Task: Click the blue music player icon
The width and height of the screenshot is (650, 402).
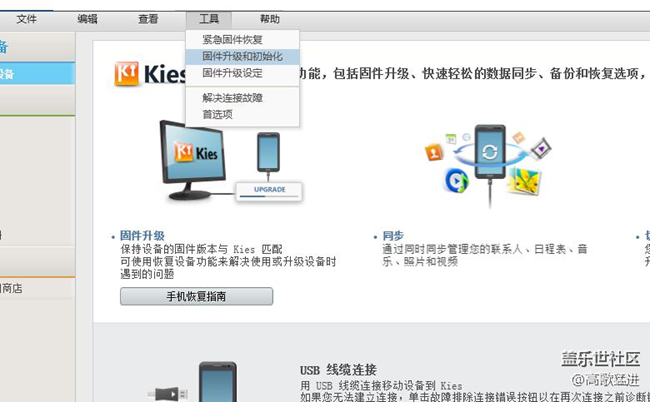Action: 456,180
